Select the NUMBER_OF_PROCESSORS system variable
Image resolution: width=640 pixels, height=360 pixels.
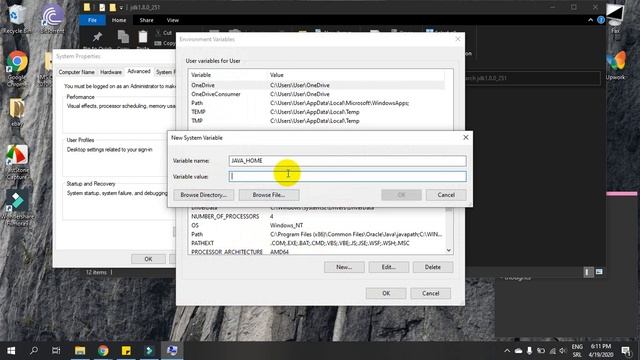pyautogui.click(x=317, y=216)
